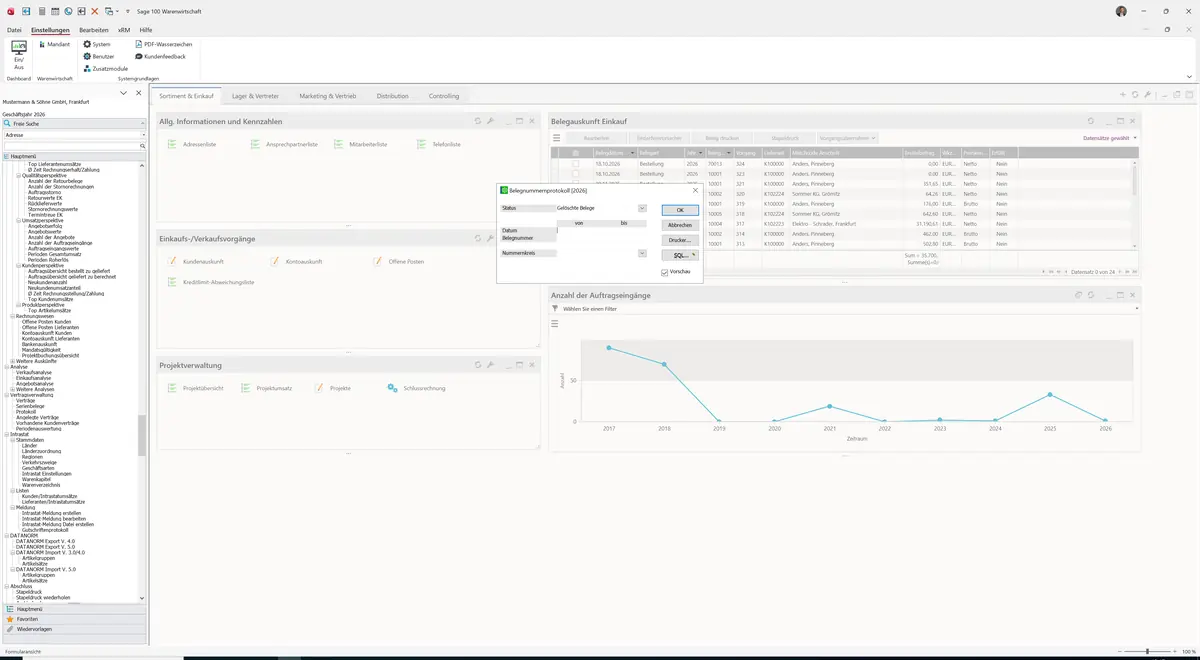Open the Mandant settings
This screenshot has height=660, width=1200.
pos(53,44)
